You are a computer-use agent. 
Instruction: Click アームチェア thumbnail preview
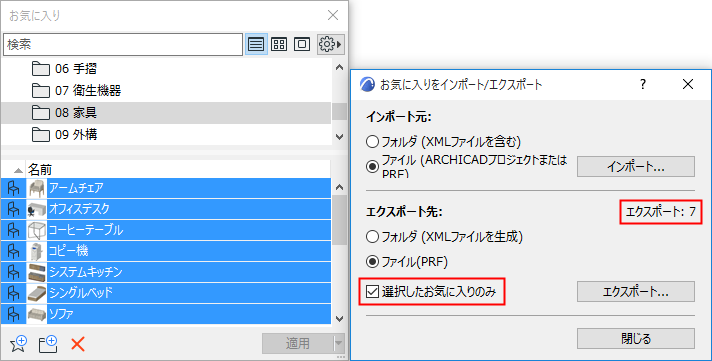(x=37, y=188)
